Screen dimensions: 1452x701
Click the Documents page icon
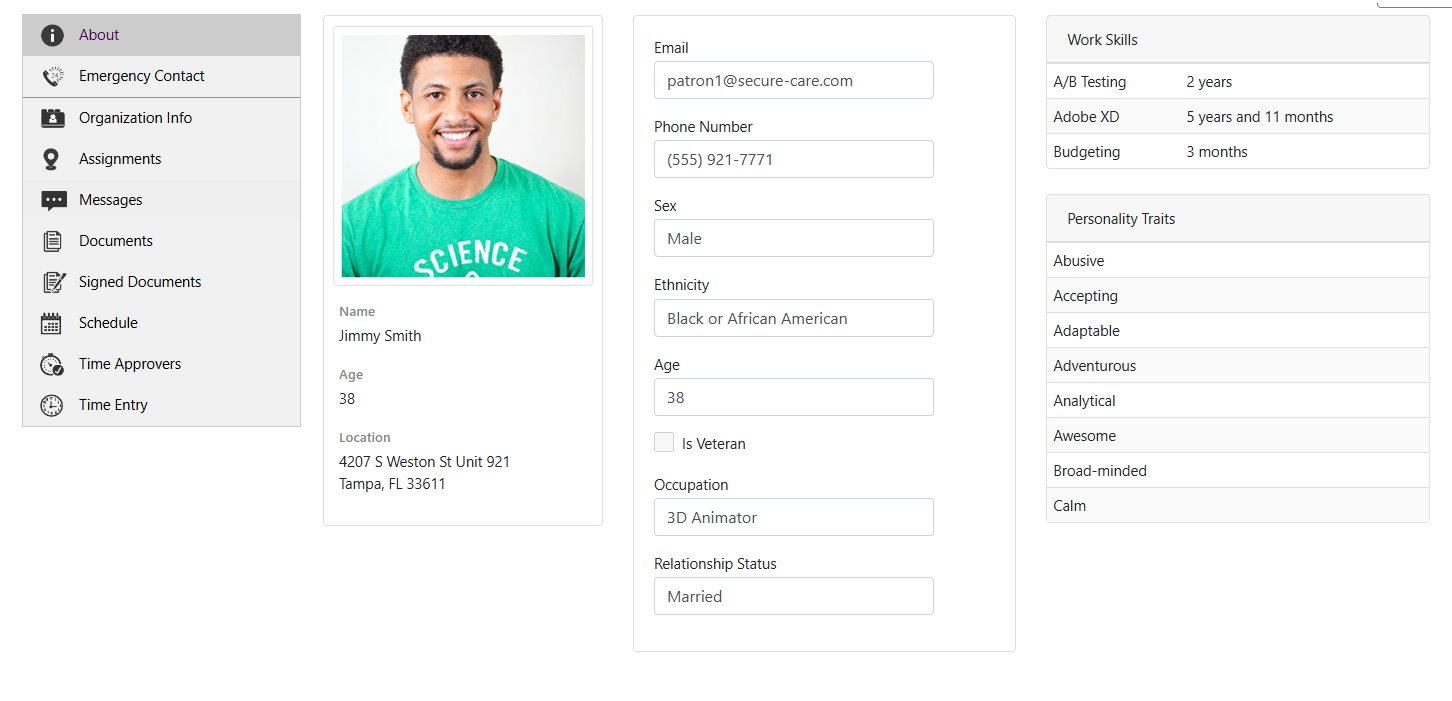[x=51, y=240]
